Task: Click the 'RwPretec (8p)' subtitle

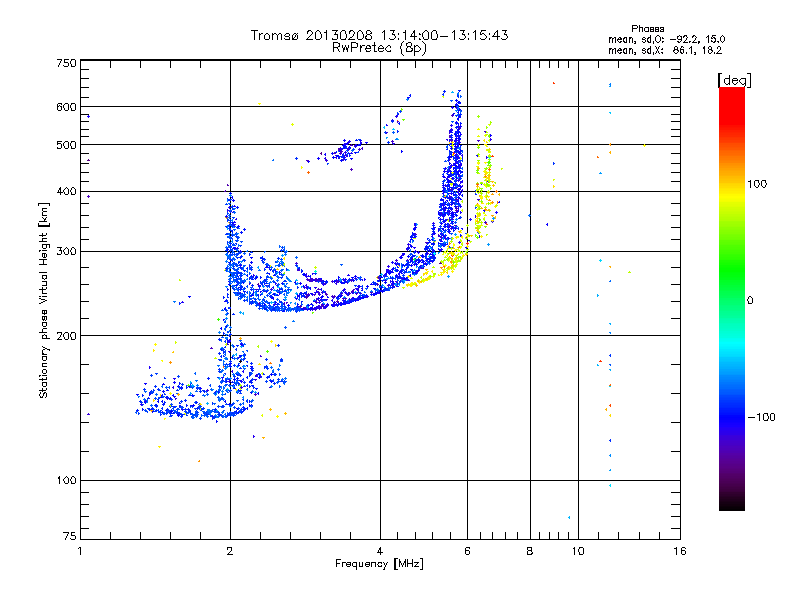Action: 379,48
